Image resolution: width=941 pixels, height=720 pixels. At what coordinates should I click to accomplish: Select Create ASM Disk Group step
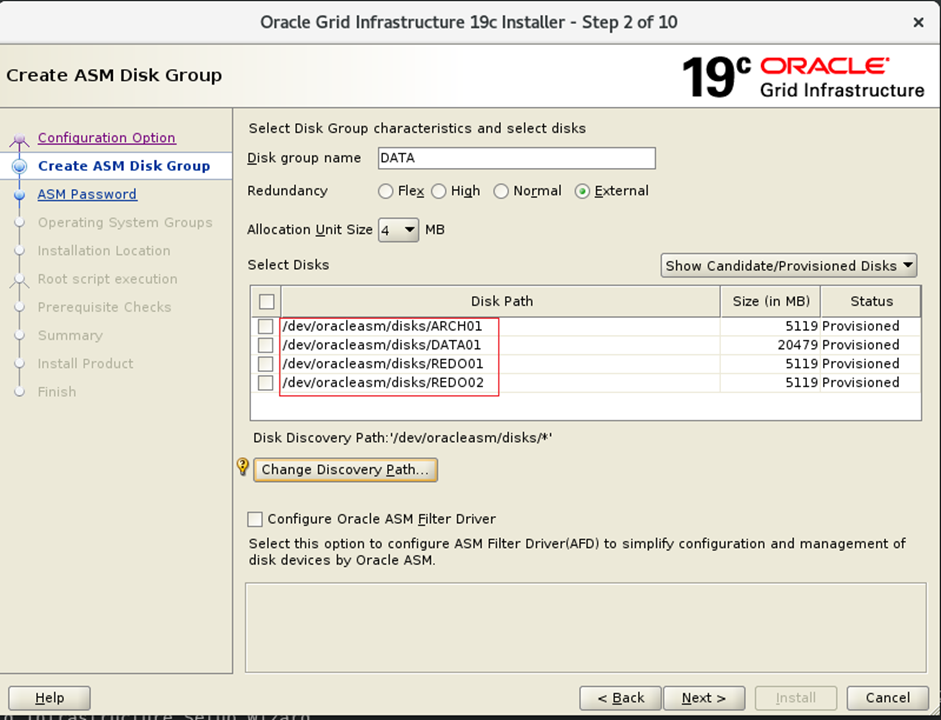[x=124, y=166]
